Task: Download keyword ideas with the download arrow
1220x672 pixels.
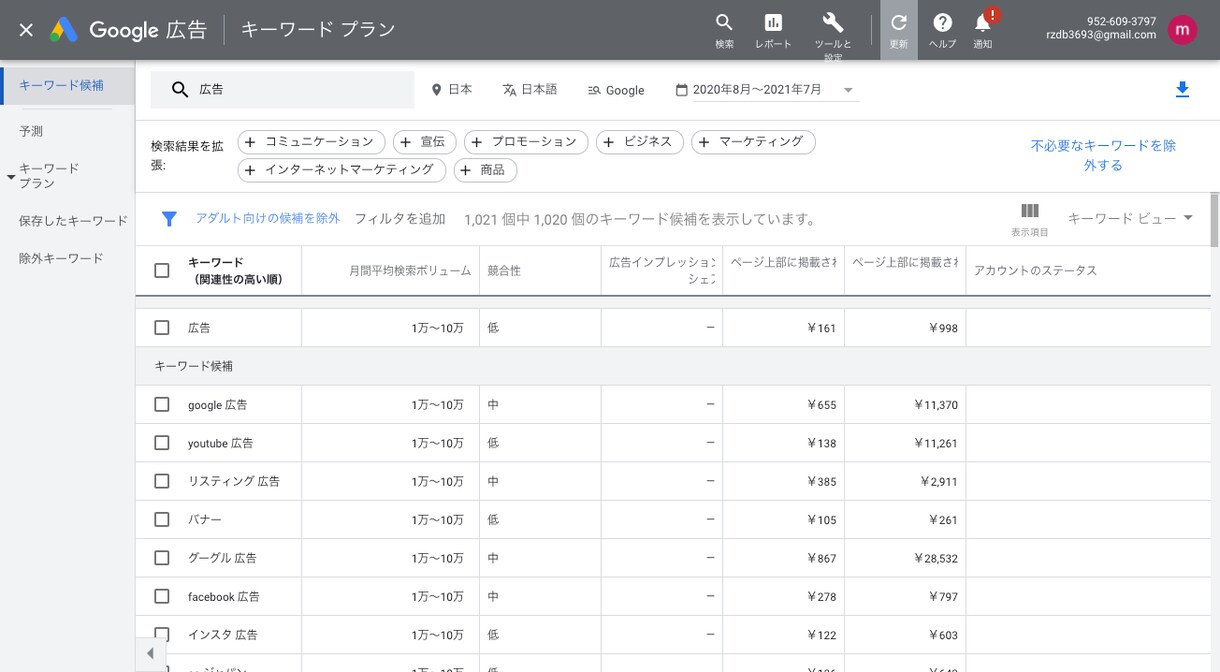Action: 1182,90
